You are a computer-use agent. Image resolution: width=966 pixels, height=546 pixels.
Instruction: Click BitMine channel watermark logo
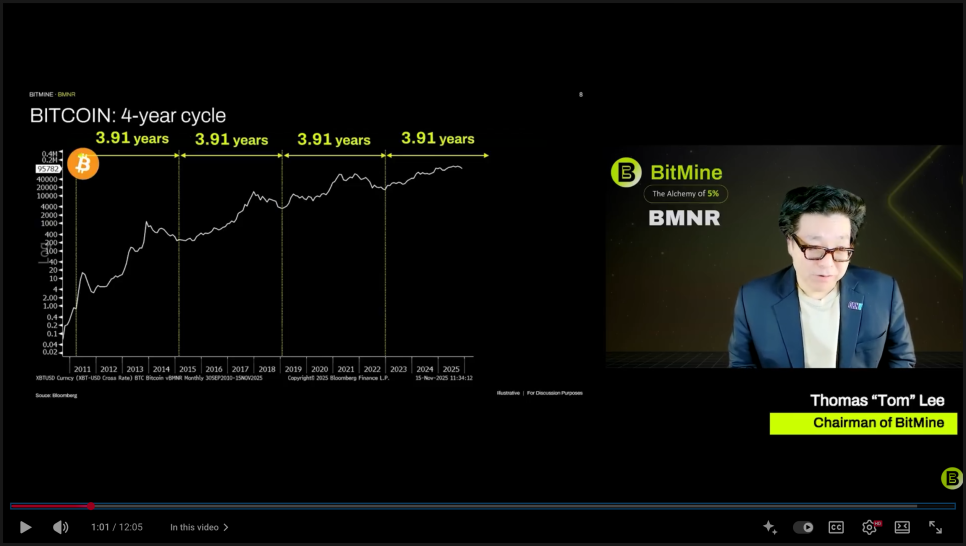952,478
